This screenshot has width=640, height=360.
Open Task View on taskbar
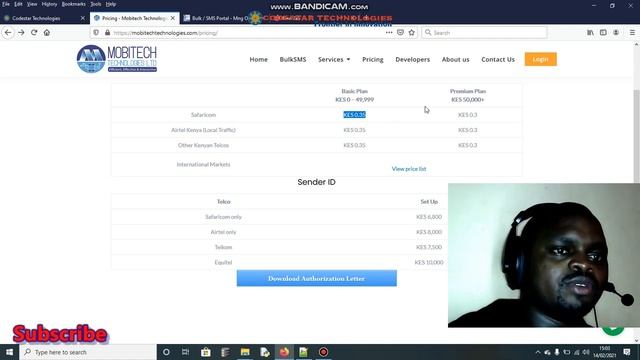pyautogui.click(x=186, y=352)
